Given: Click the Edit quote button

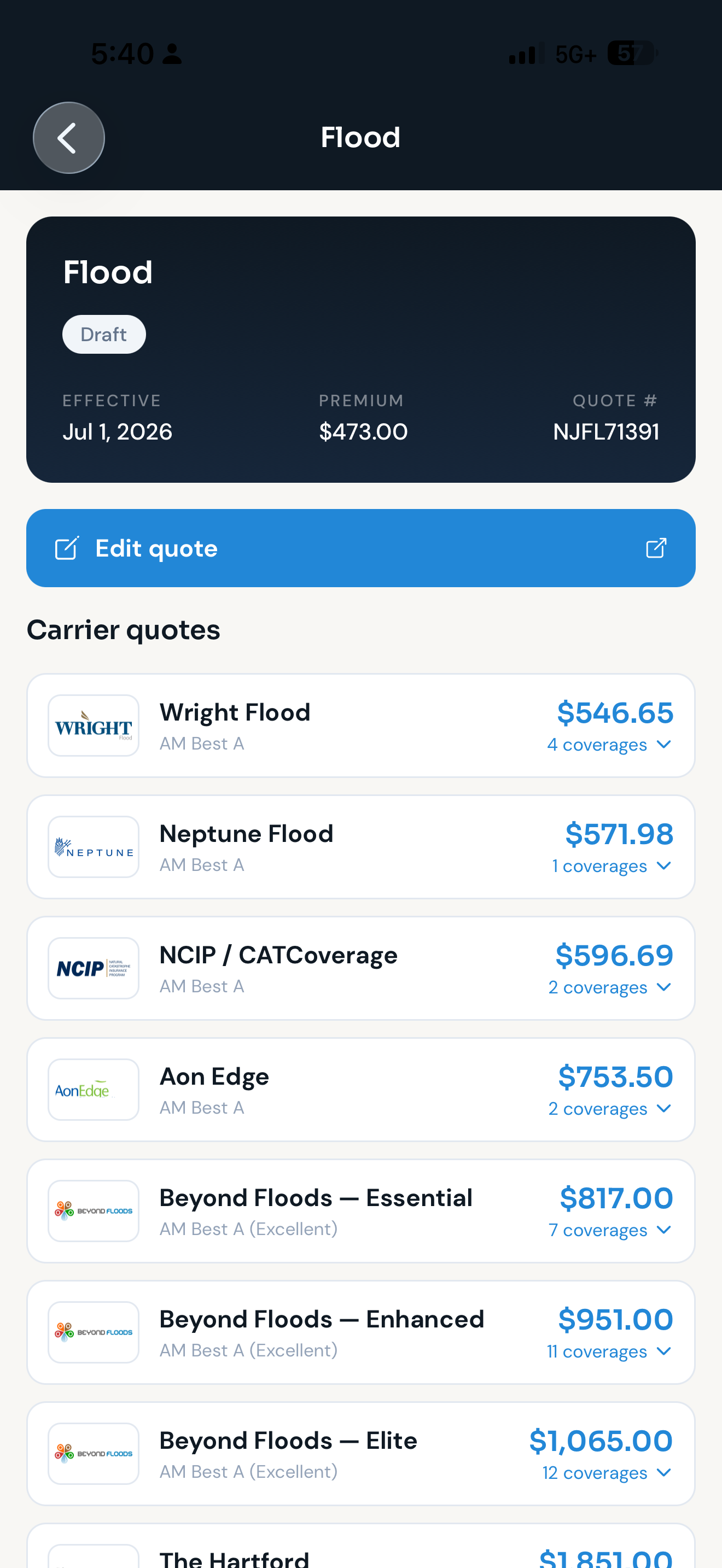Looking at the screenshot, I should [x=361, y=548].
